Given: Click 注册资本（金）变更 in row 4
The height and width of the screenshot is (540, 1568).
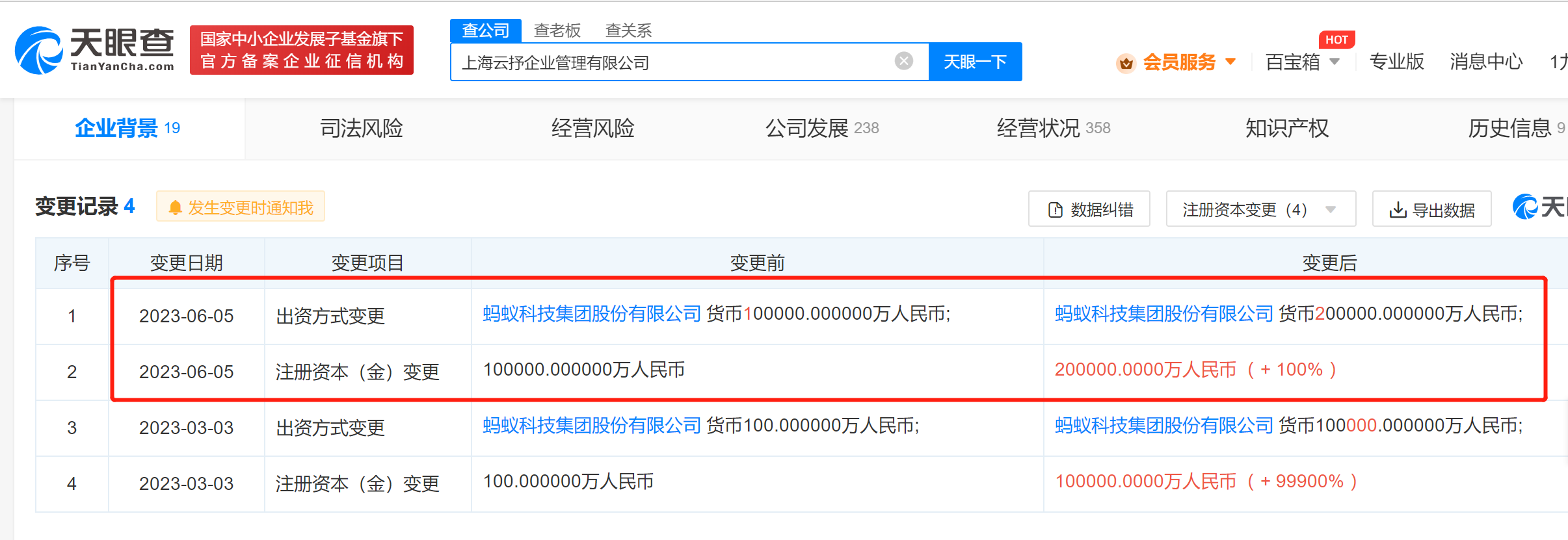Looking at the screenshot, I should click(x=358, y=483).
